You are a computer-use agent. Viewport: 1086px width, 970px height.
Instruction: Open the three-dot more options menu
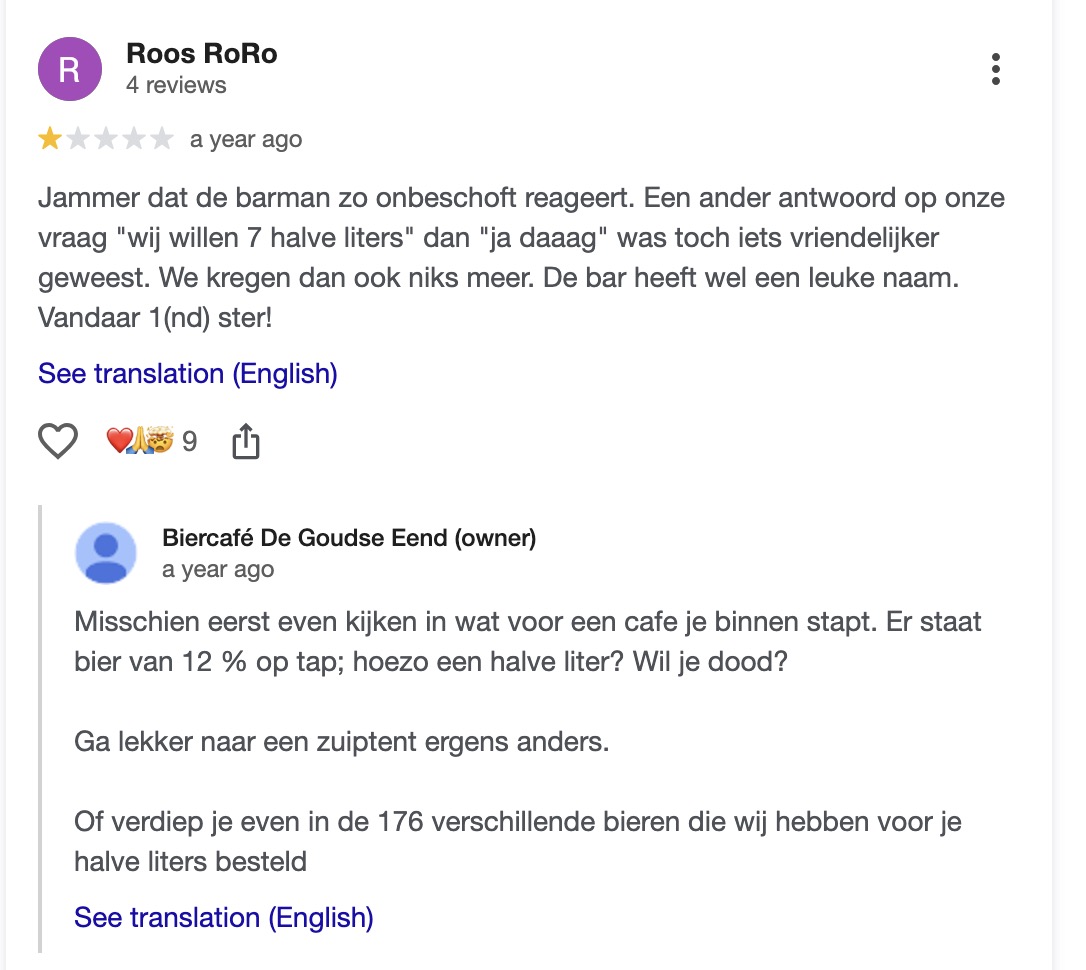[x=995, y=69]
